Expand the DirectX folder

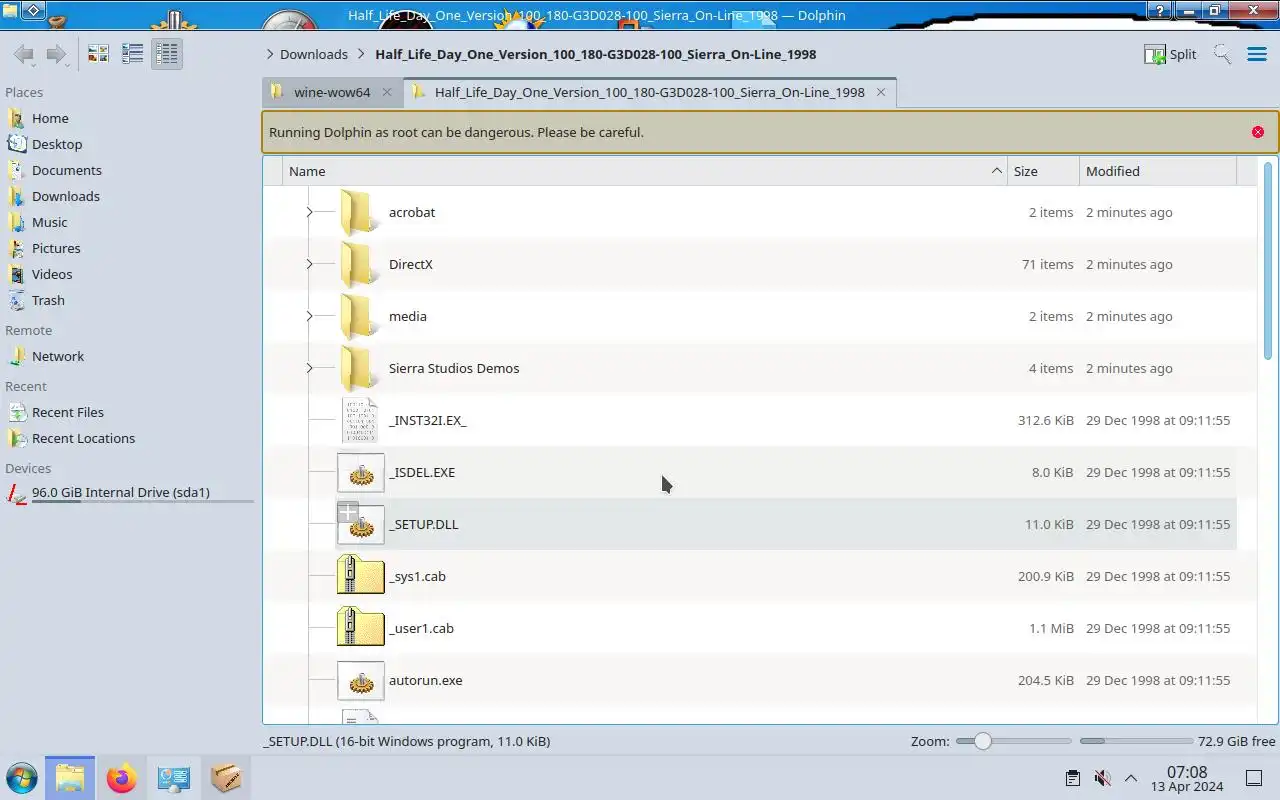[x=309, y=264]
